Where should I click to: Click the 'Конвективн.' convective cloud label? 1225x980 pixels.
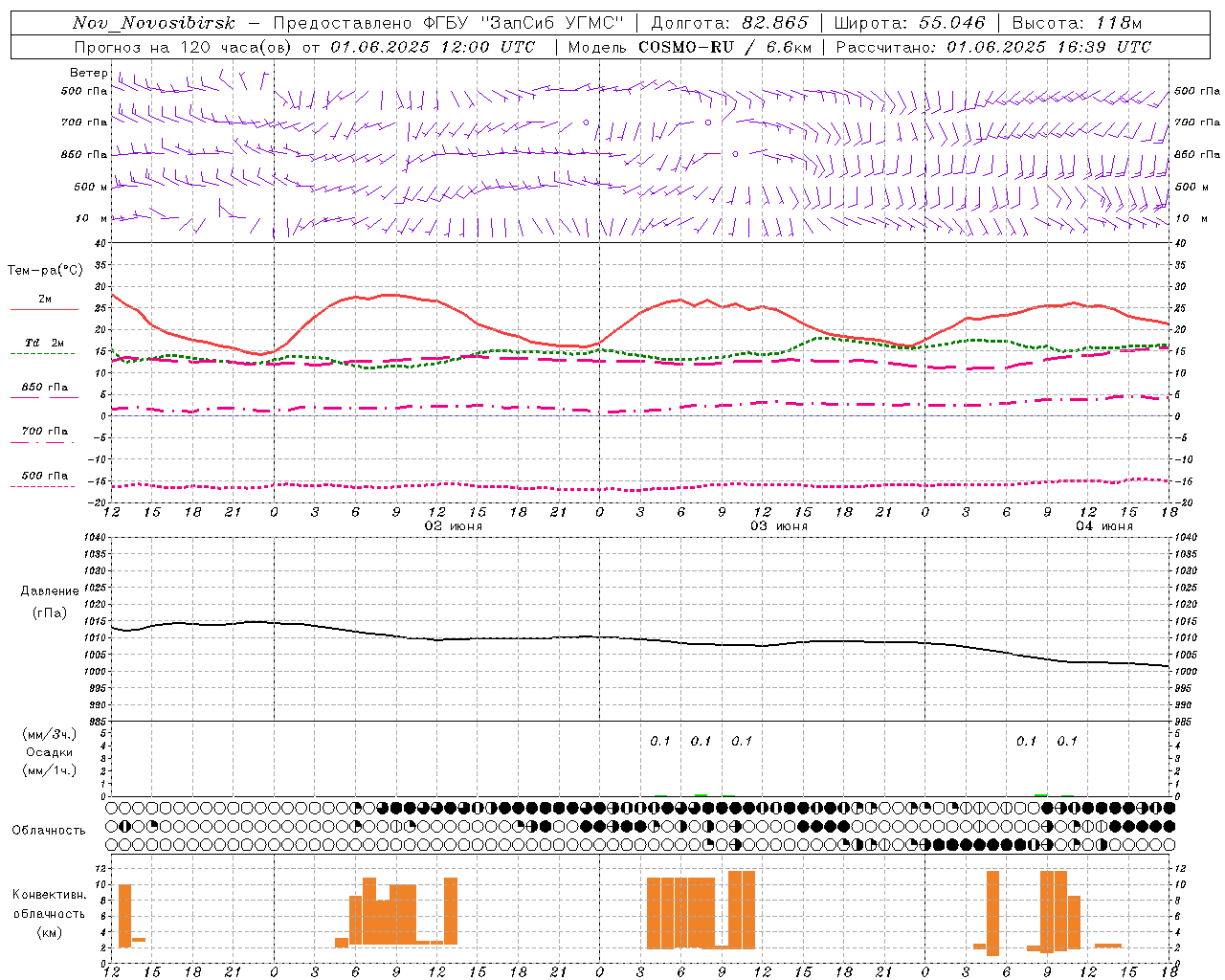point(49,895)
